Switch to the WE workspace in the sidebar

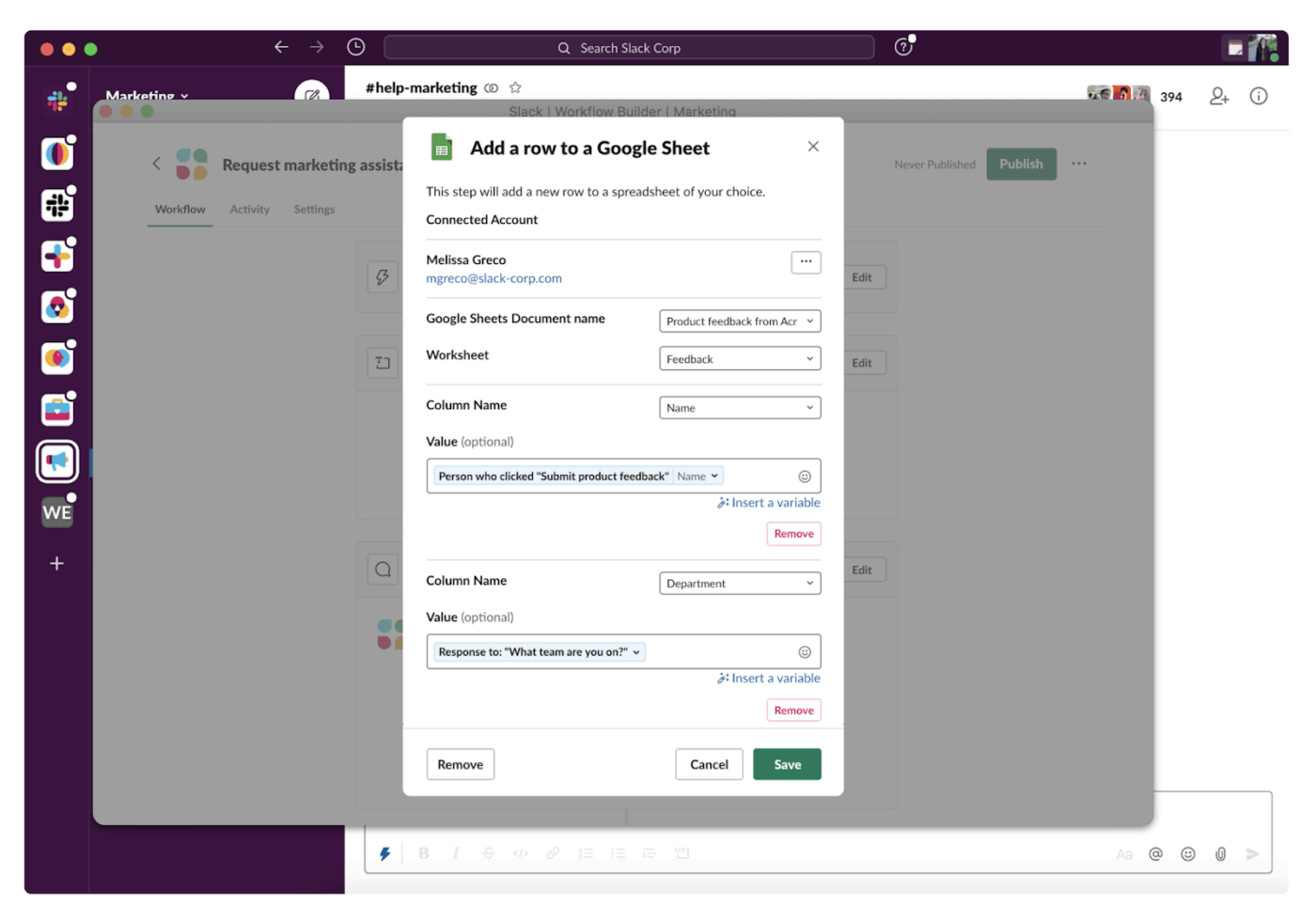(56, 511)
